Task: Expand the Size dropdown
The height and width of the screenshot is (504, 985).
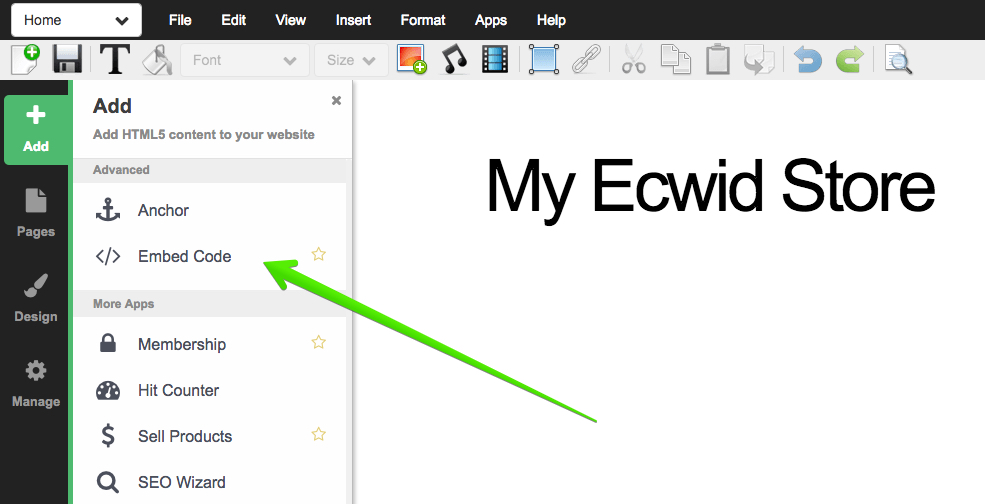Action: tap(351, 60)
